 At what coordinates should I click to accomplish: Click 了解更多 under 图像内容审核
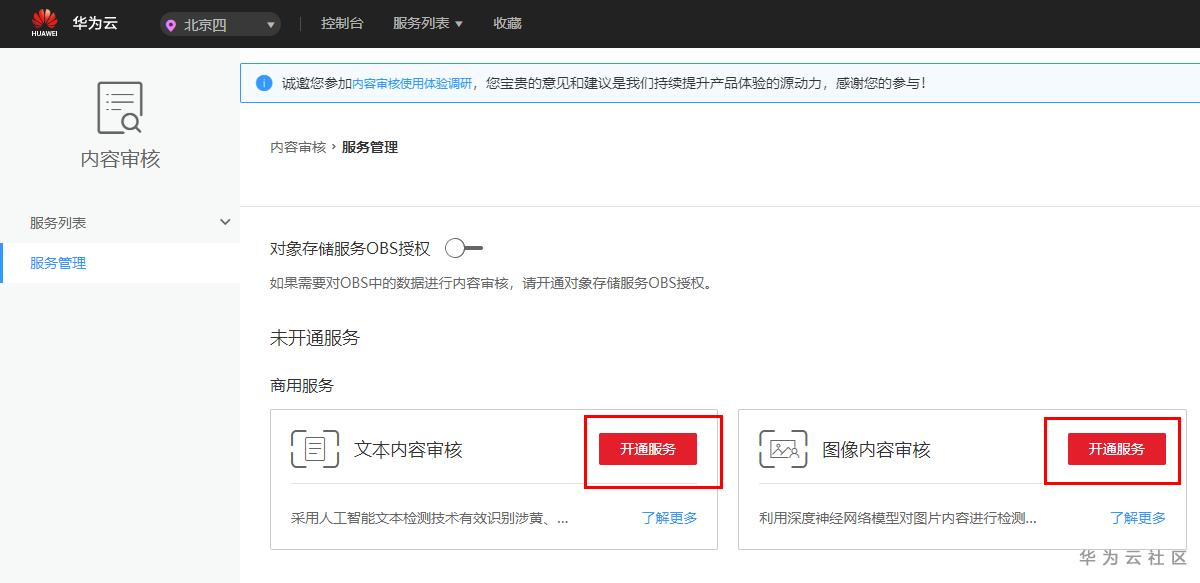point(1138,518)
